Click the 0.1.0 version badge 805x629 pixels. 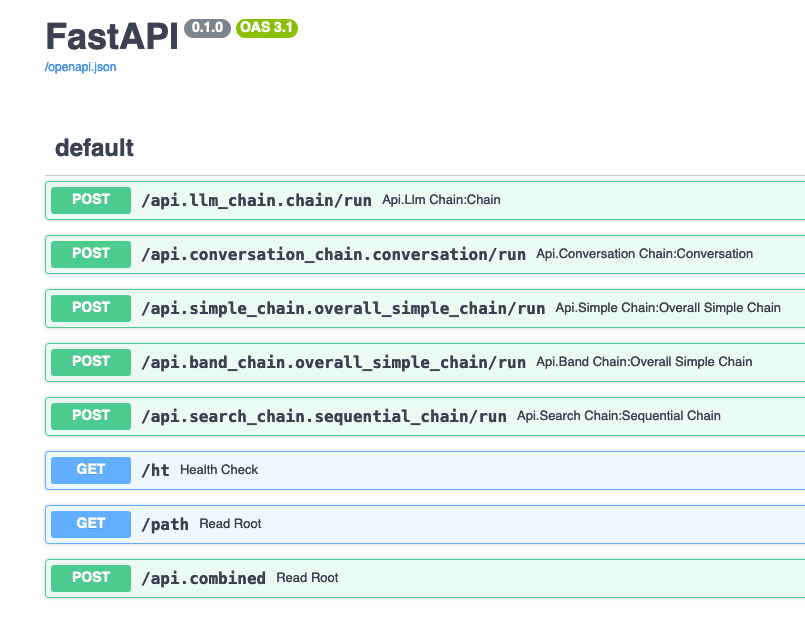[x=207, y=28]
